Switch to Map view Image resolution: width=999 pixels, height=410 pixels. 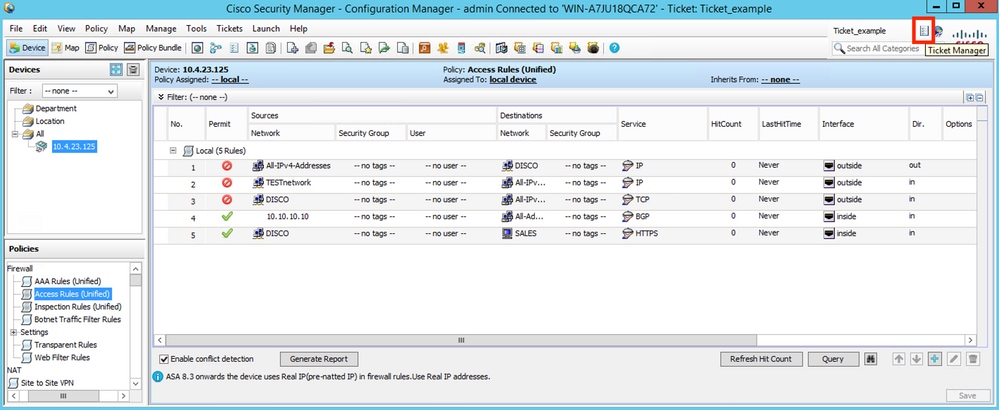(x=66, y=48)
